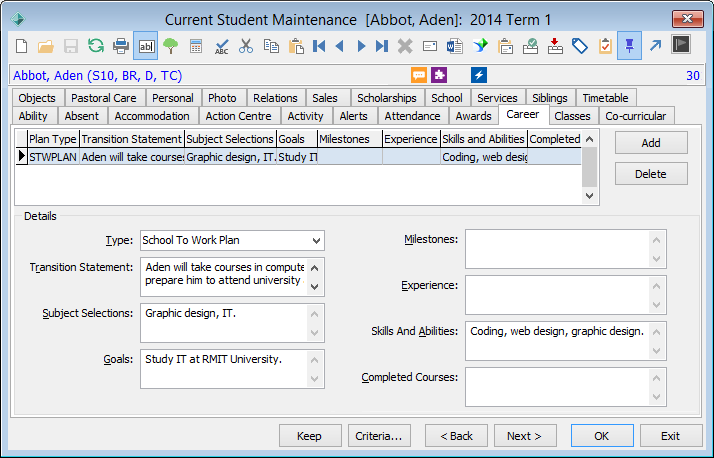Open the Awards tab
The height and width of the screenshot is (458, 714).
(x=474, y=116)
